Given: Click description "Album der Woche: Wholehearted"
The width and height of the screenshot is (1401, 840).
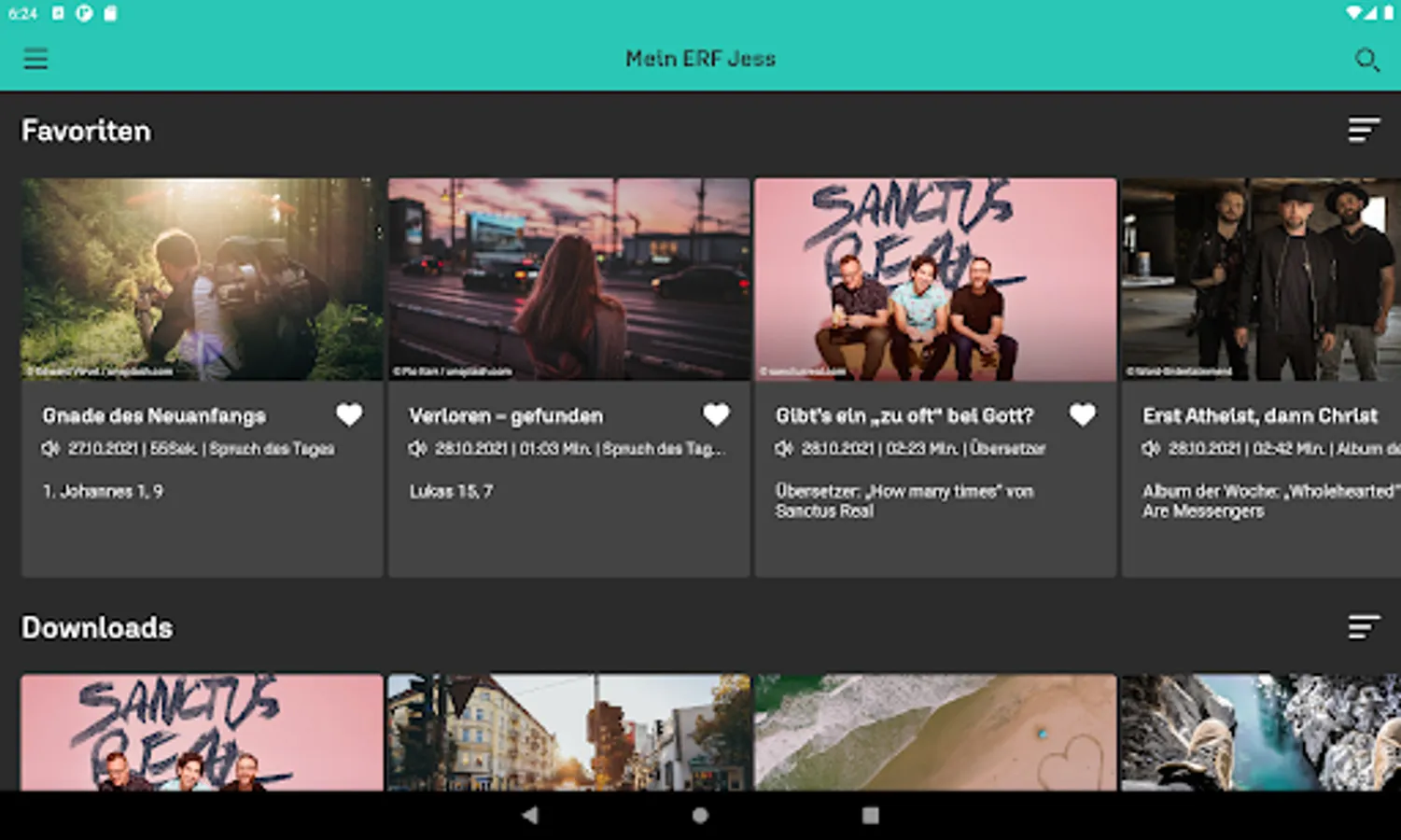Looking at the screenshot, I should (1271, 501).
